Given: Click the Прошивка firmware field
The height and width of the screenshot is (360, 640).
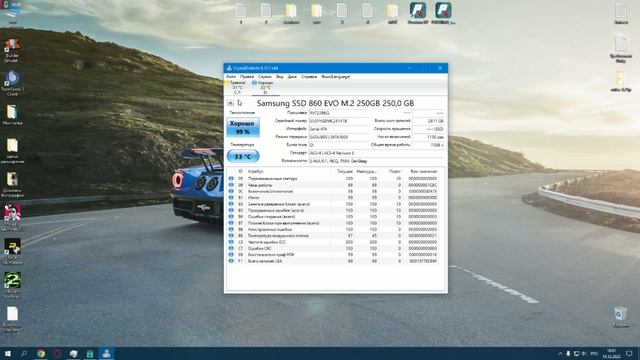Looking at the screenshot, I should 339,113.
